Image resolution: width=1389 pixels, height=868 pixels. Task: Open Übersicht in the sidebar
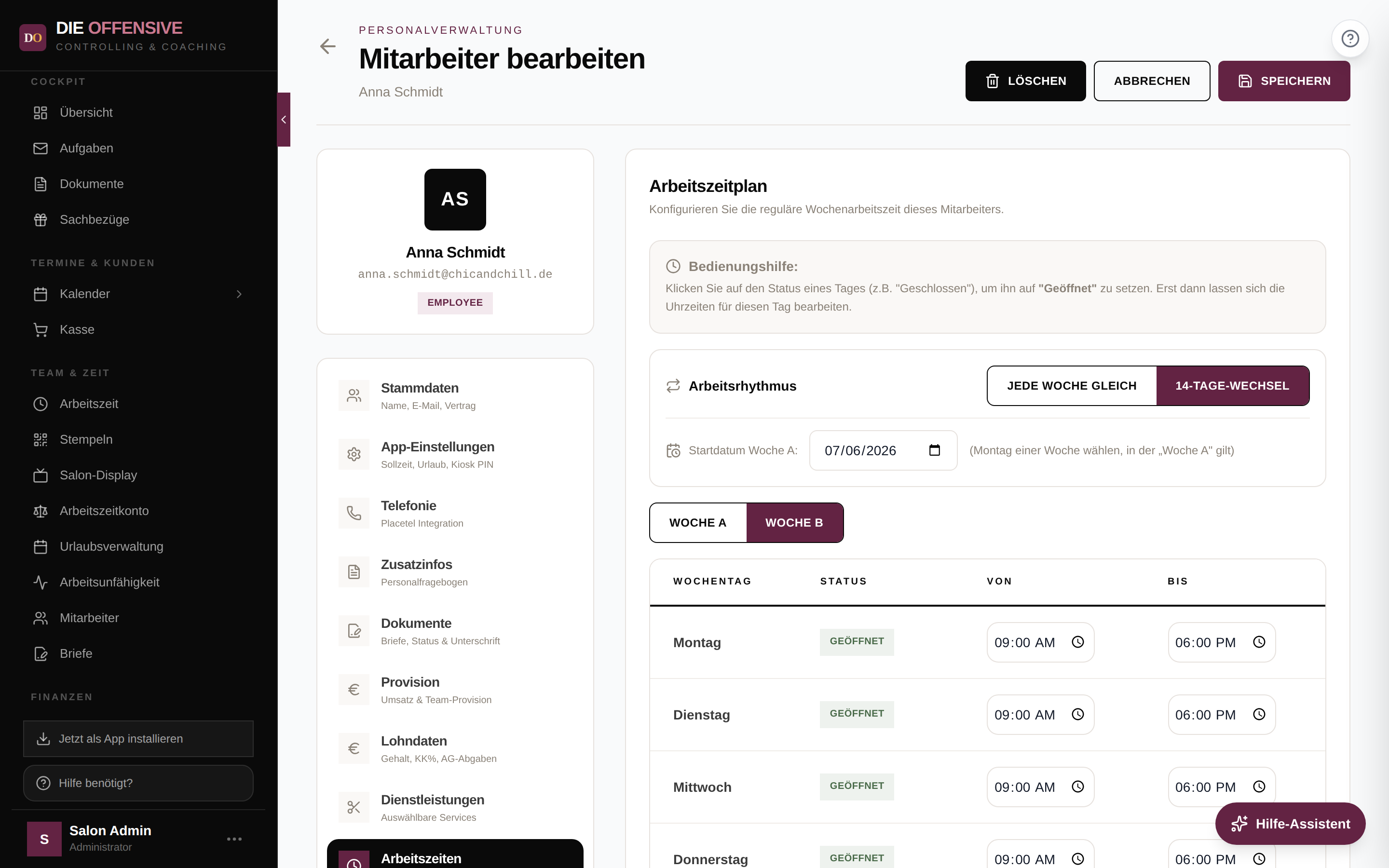138,112
